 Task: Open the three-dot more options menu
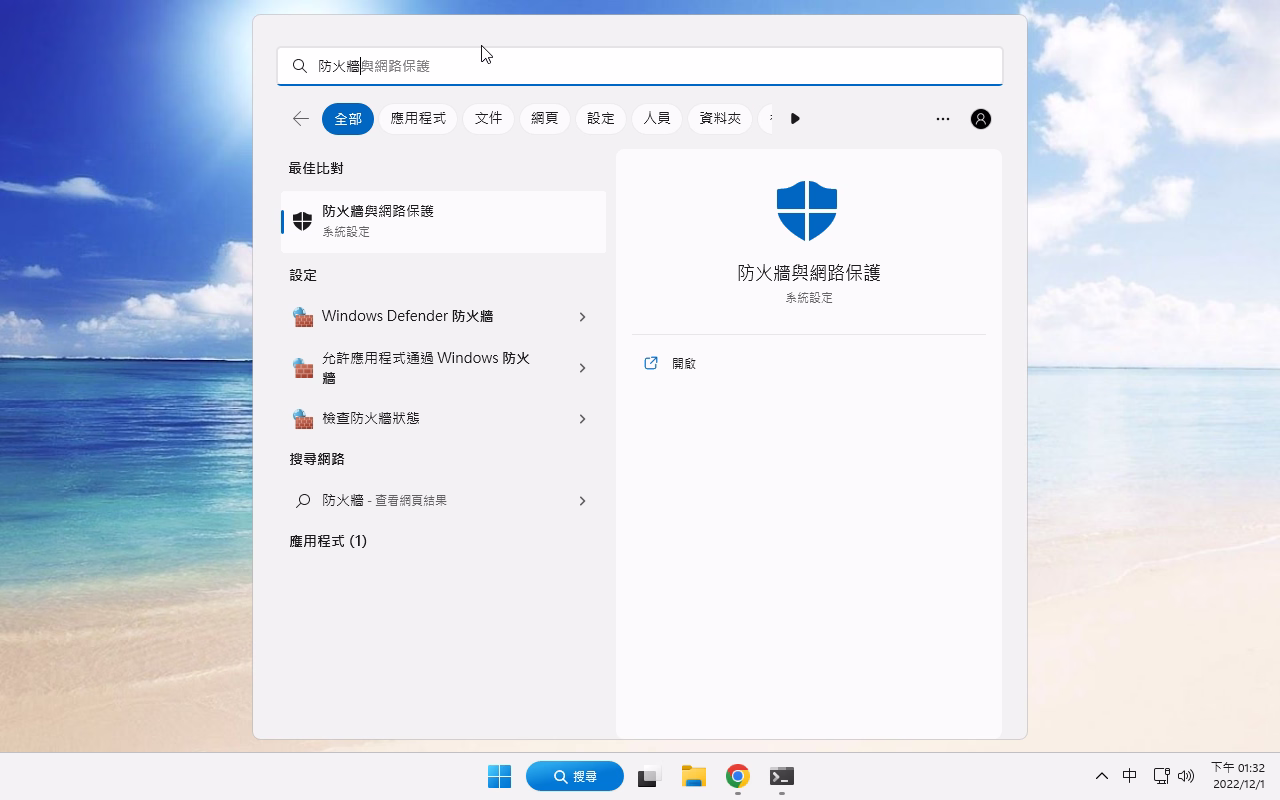pyautogui.click(x=942, y=119)
